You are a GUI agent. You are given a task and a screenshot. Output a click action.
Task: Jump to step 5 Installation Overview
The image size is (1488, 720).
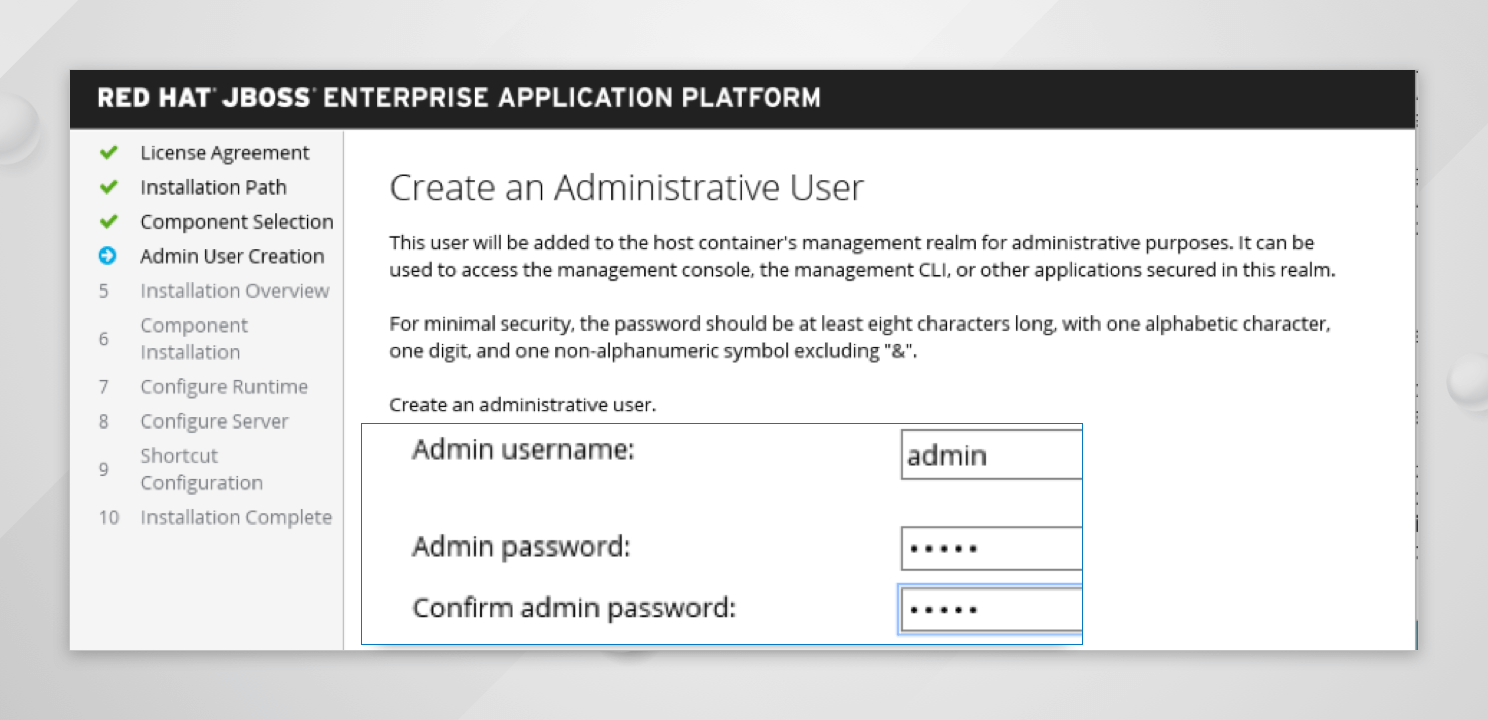coord(234,291)
